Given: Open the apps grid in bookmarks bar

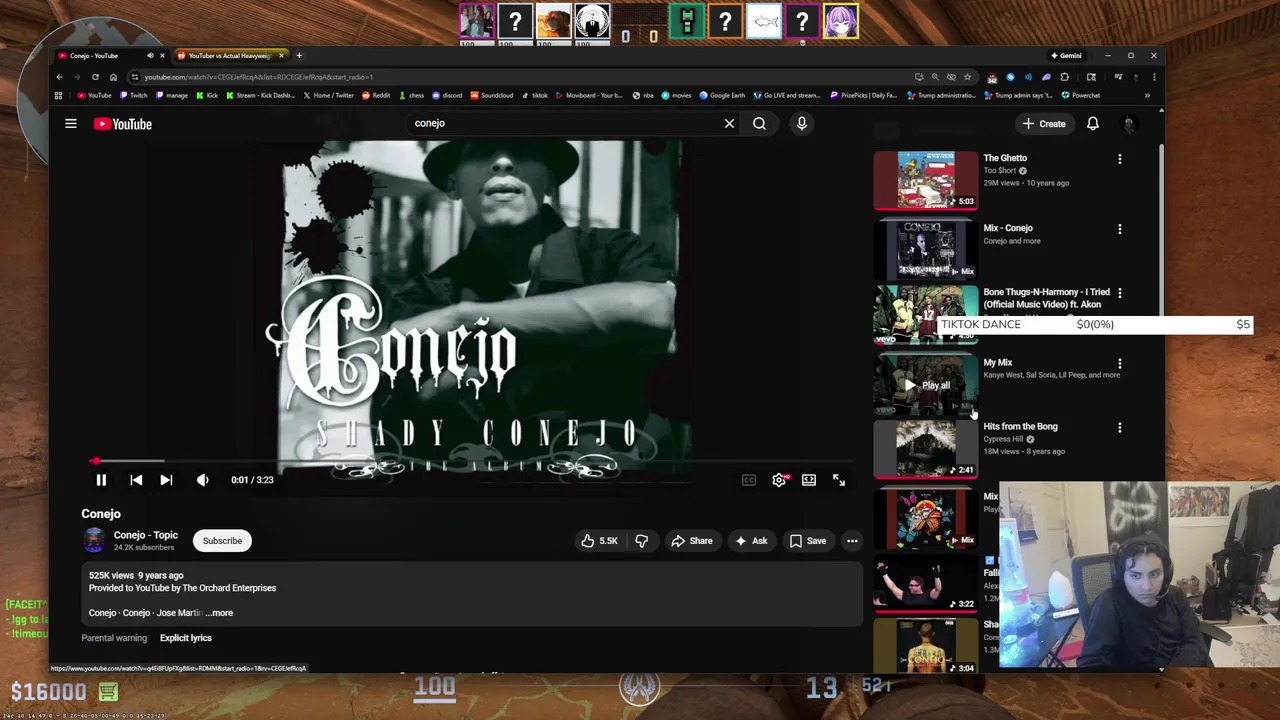Looking at the screenshot, I should point(58,96).
